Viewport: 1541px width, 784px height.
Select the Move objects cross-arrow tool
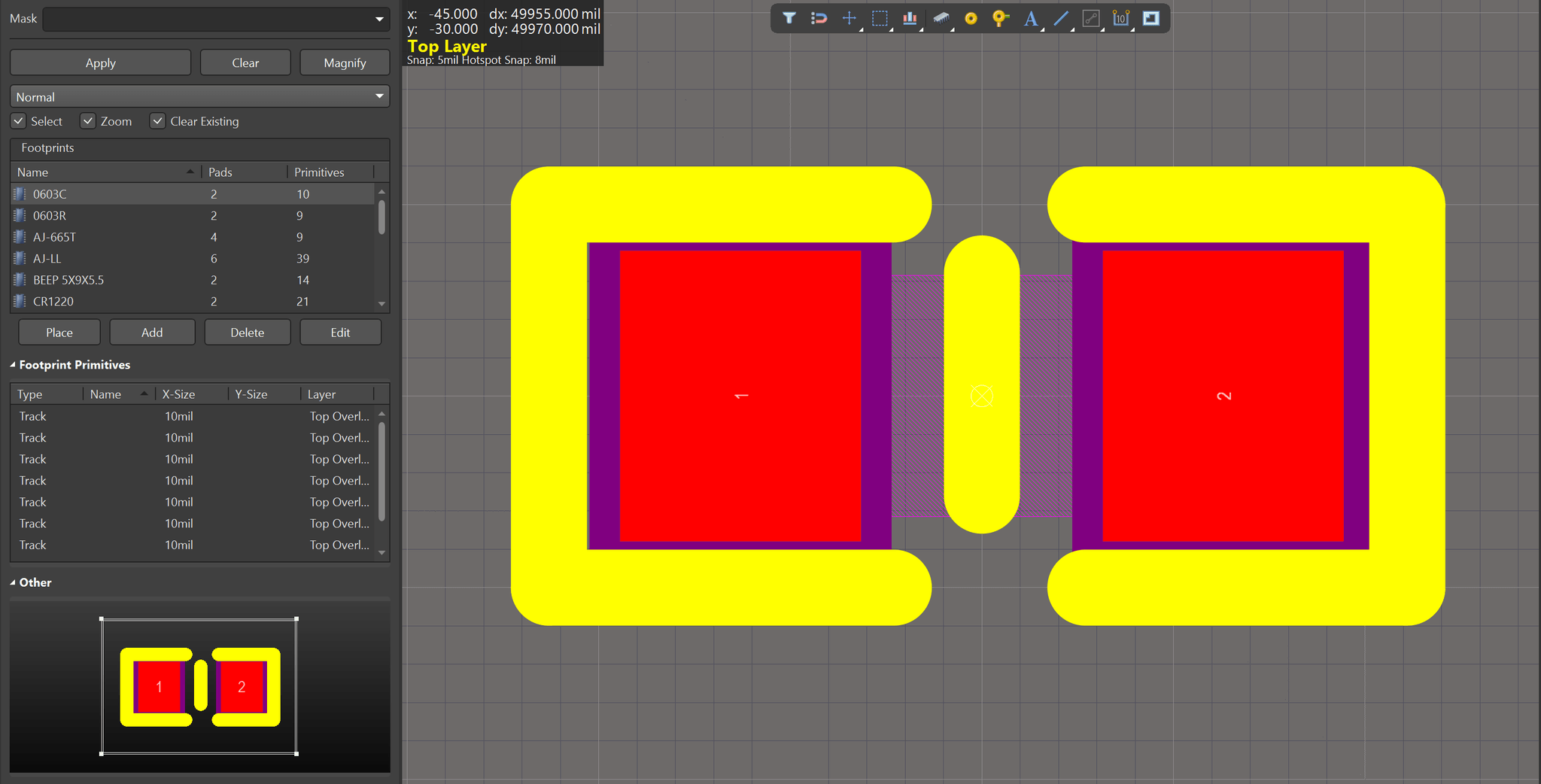coord(849,18)
